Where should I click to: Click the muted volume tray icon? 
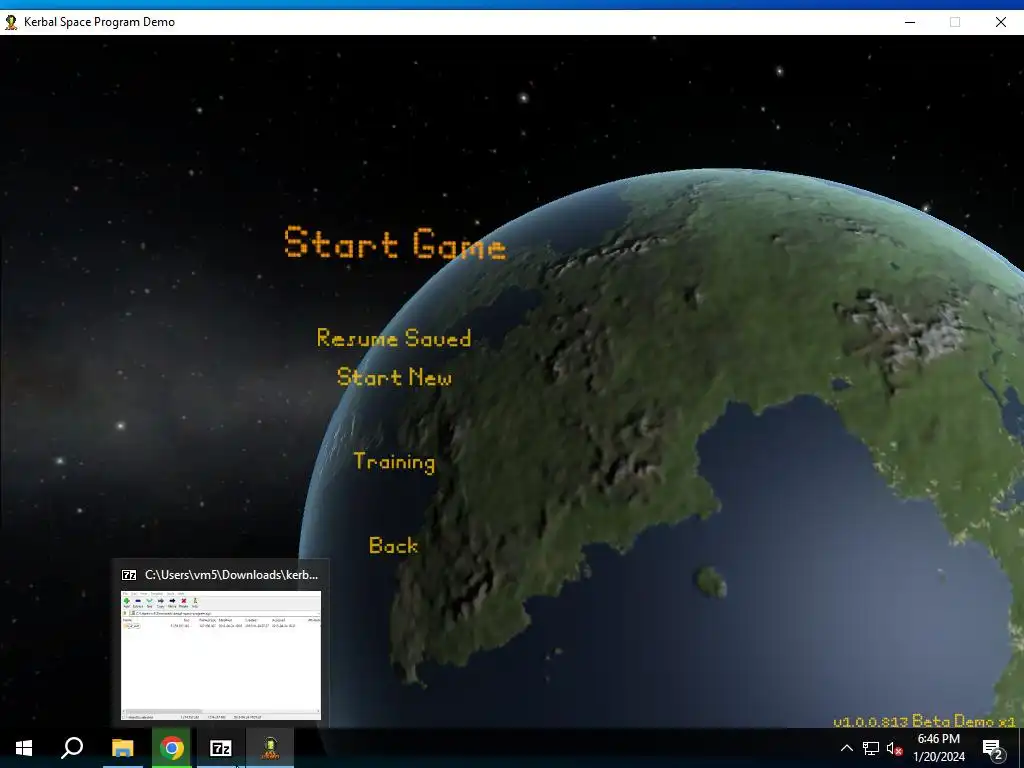tap(894, 748)
